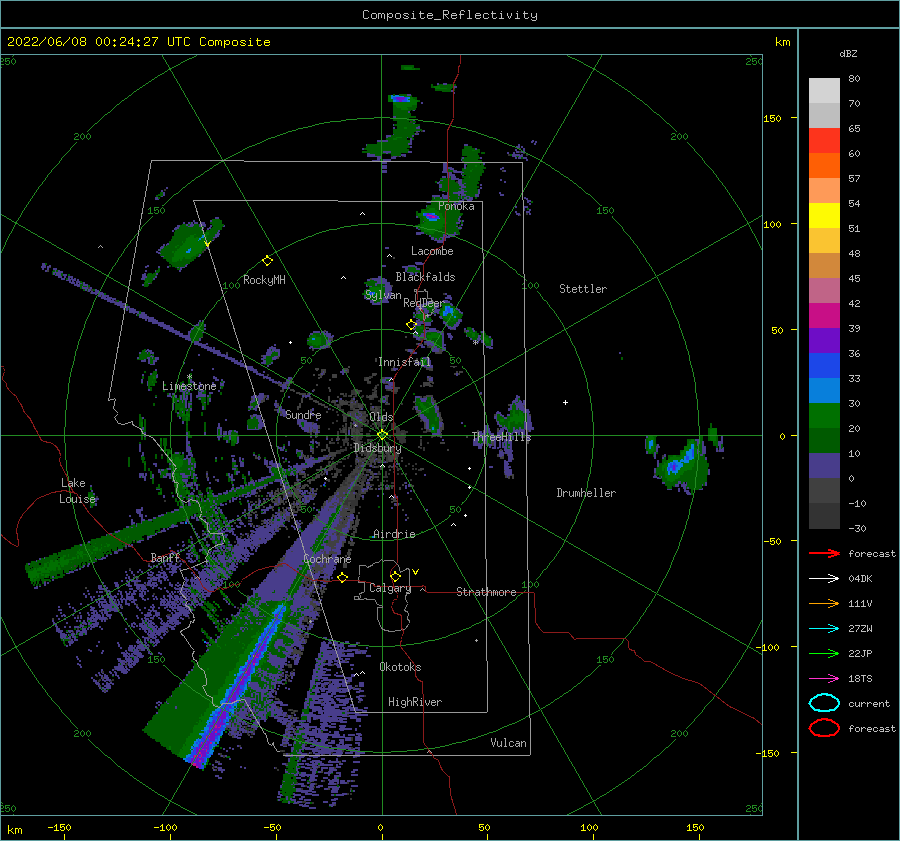900x841 pixels.
Task: Click the Sylvan label on map
Action: tap(383, 295)
